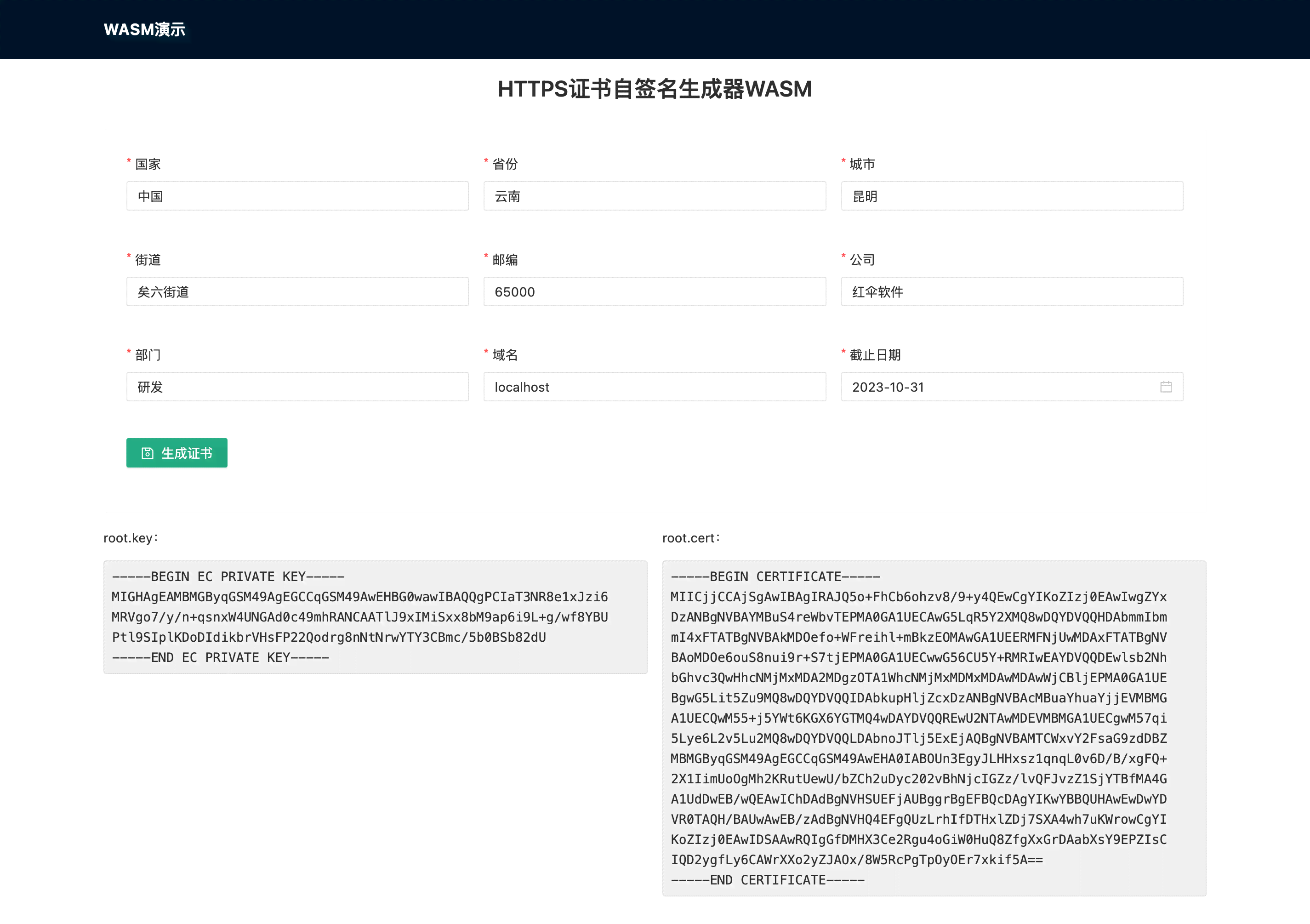Image resolution: width=1310 pixels, height=924 pixels.
Task: Focus the 部门 input containing 研发
Action: pyautogui.click(x=297, y=387)
